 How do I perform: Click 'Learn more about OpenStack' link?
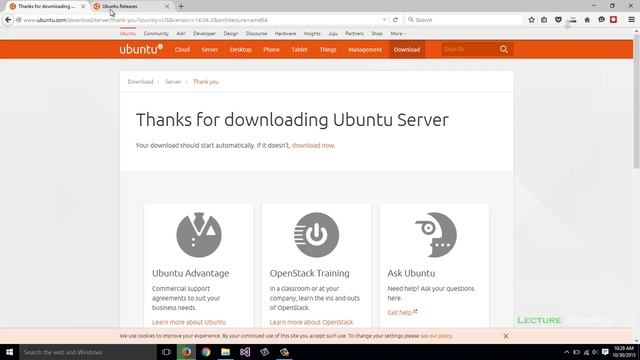311,322
